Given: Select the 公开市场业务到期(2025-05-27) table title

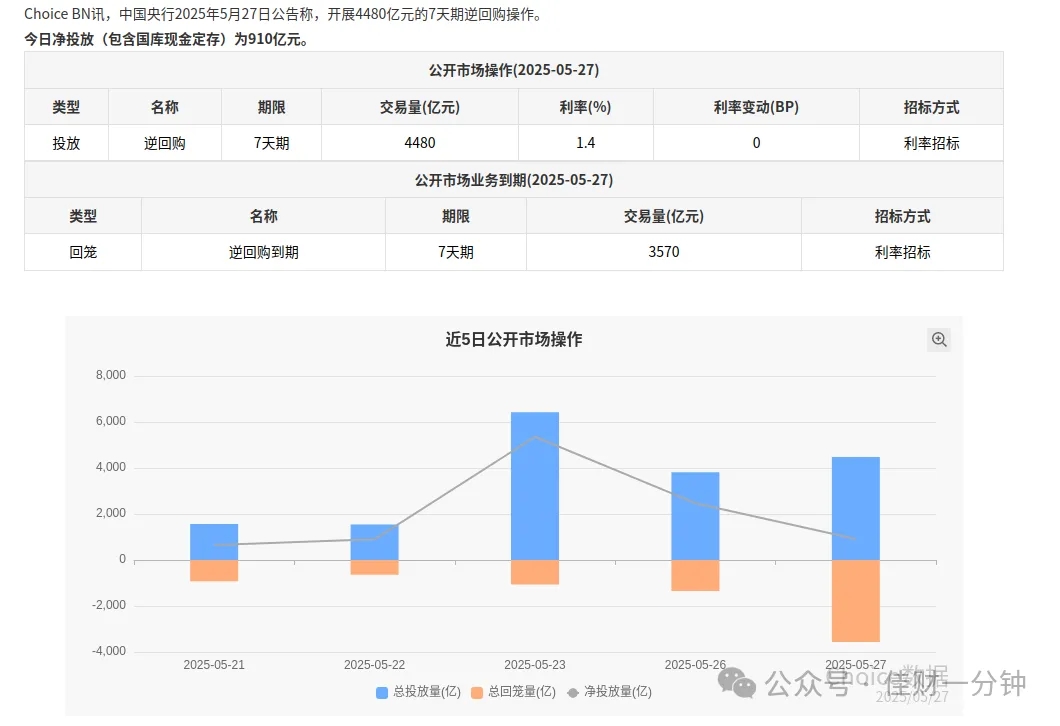Looking at the screenshot, I should pyautogui.click(x=514, y=180).
